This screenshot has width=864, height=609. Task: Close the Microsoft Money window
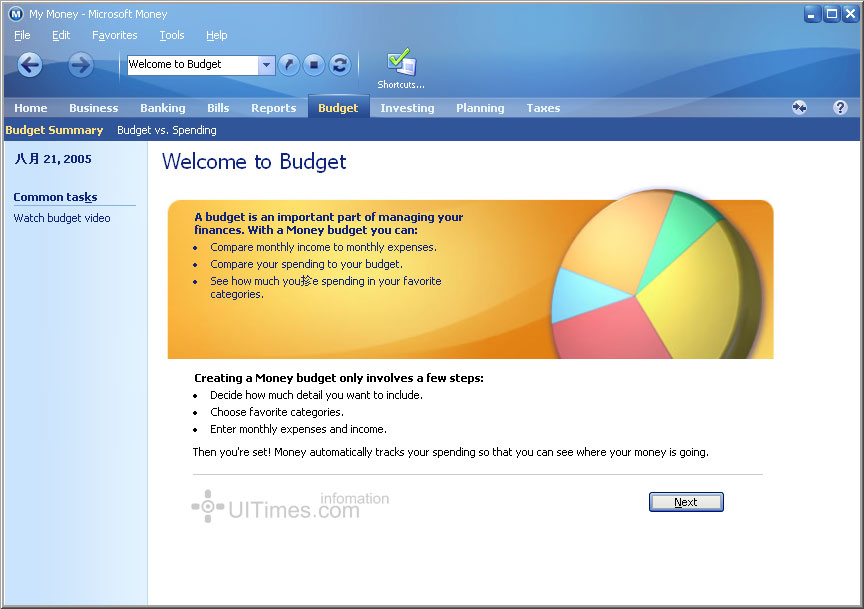coord(851,14)
